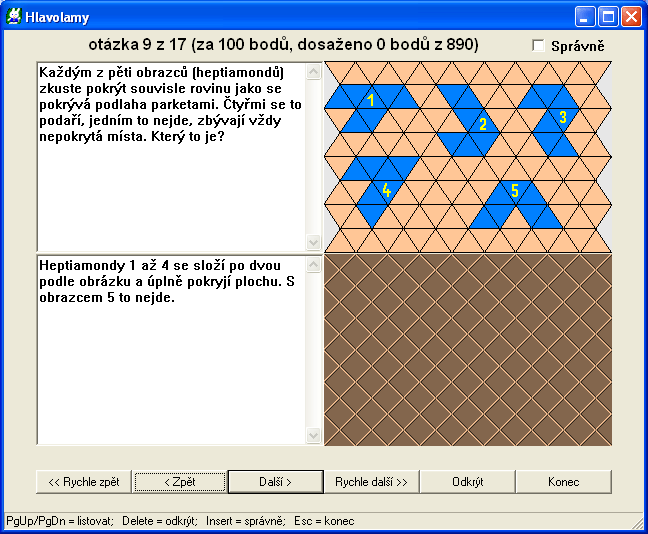Click scroll up arrow of question text box
648x534 pixels.
314,71
